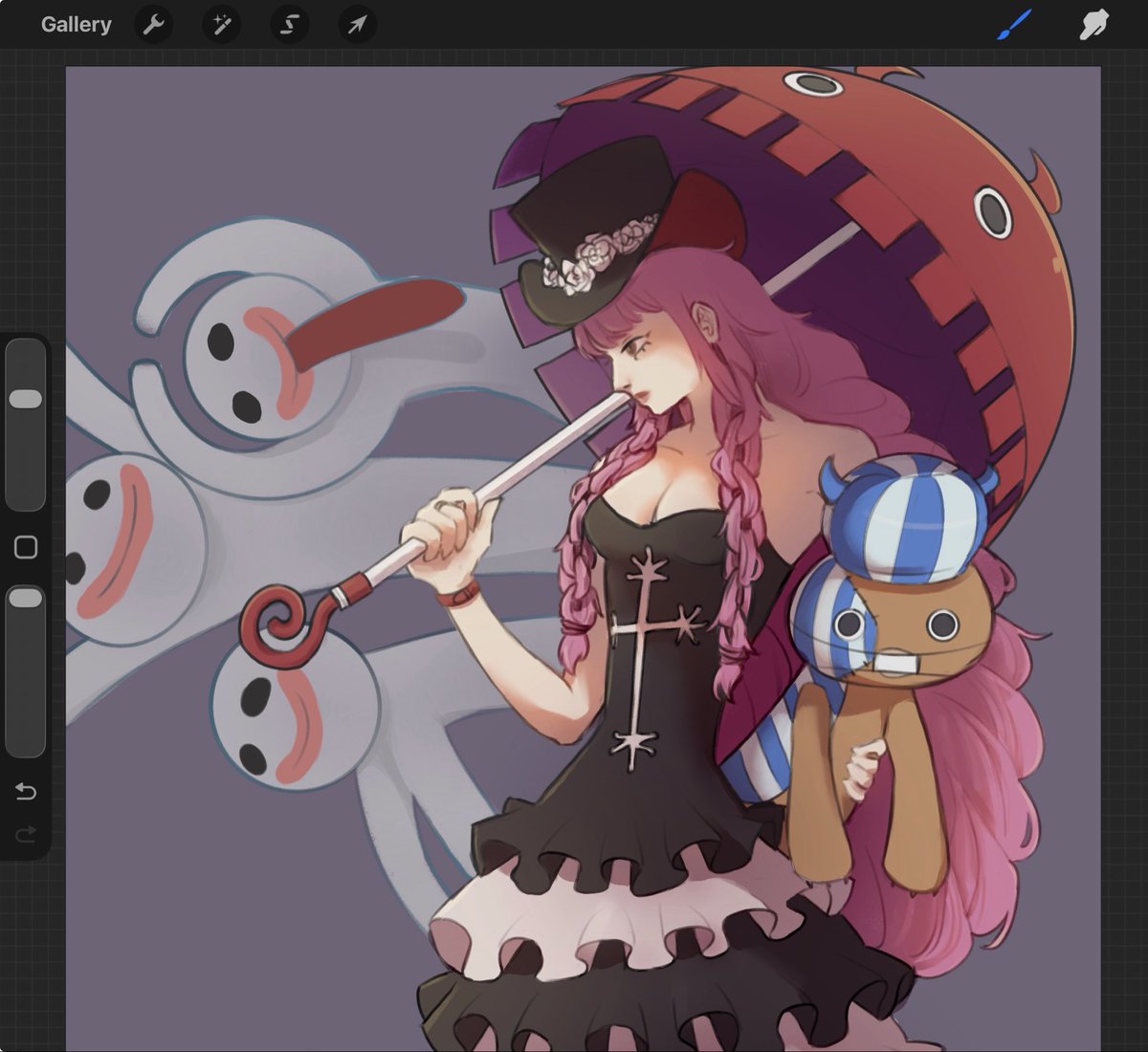Select the Smudge tool

1093,25
